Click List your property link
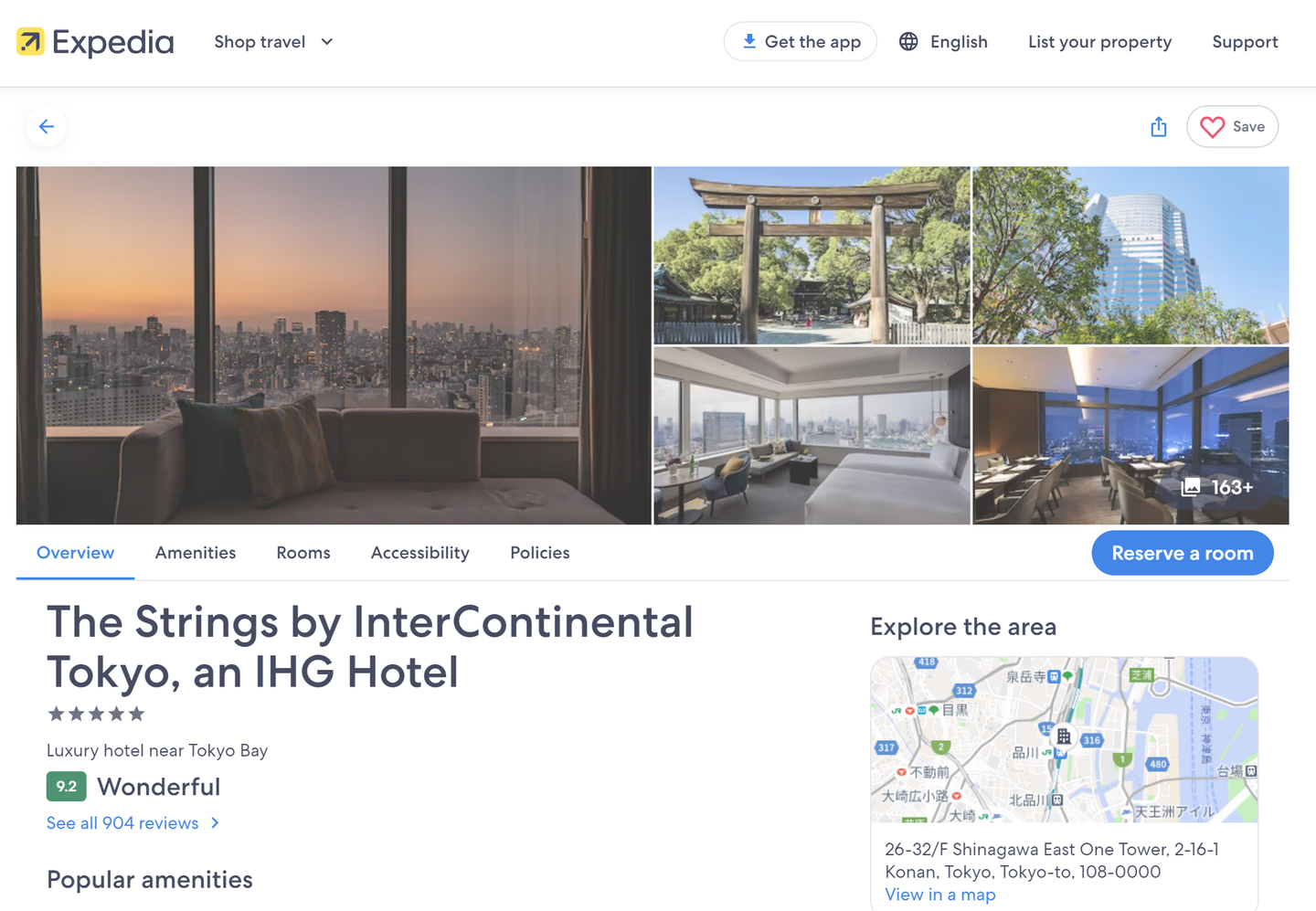The height and width of the screenshot is (911, 1316). pyautogui.click(x=1099, y=42)
